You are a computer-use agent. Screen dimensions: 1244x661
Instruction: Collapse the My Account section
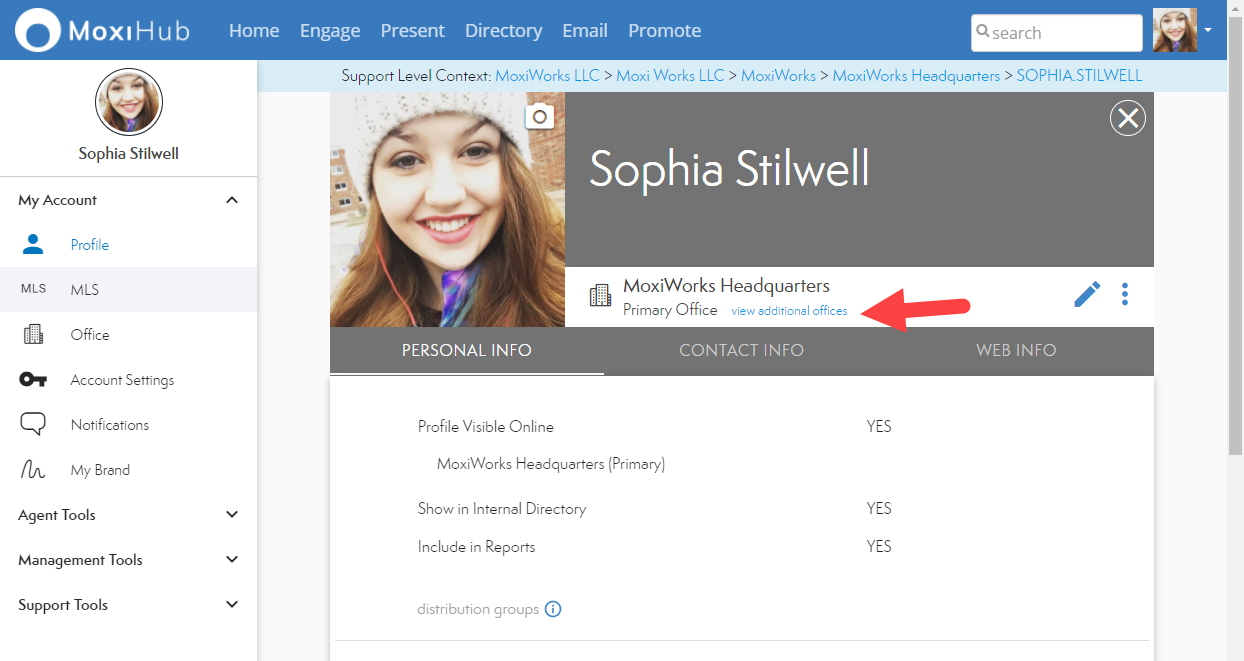point(232,200)
